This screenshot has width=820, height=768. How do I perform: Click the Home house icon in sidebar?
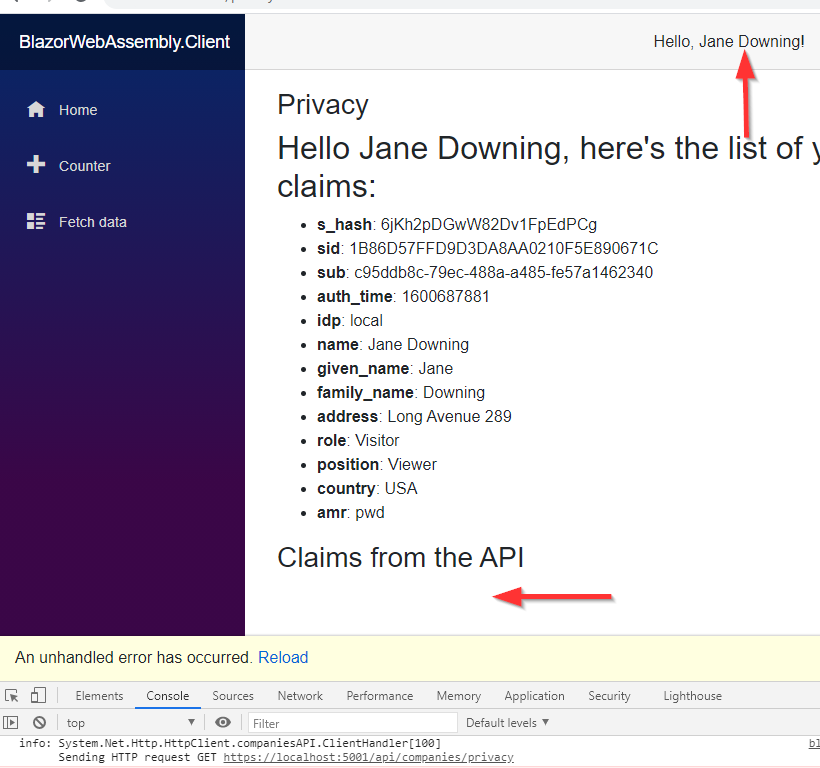(x=36, y=110)
